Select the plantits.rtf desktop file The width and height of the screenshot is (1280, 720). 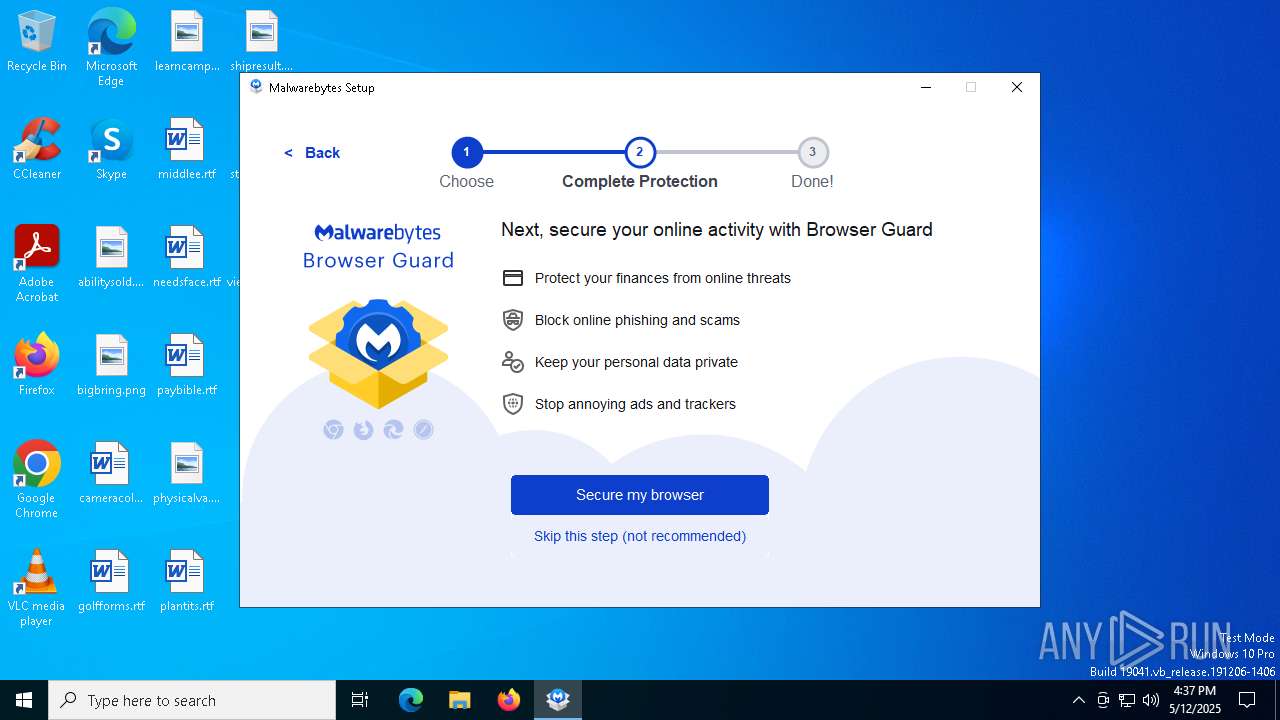coord(186,581)
